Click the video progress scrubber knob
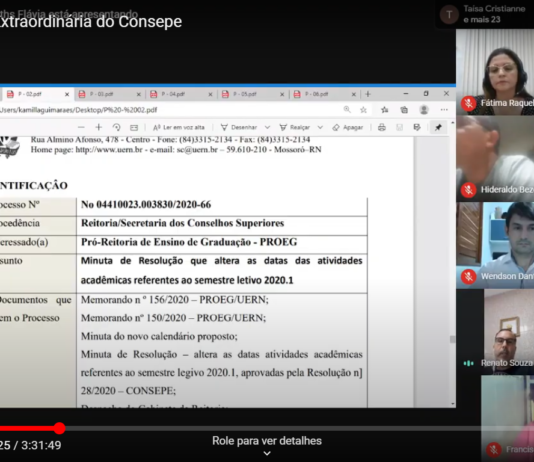 59,428
